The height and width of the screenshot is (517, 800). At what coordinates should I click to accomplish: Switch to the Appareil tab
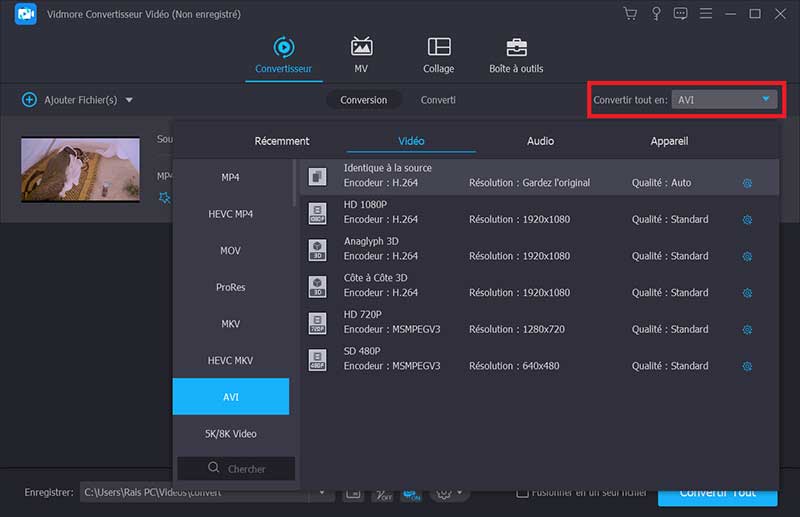click(x=669, y=141)
